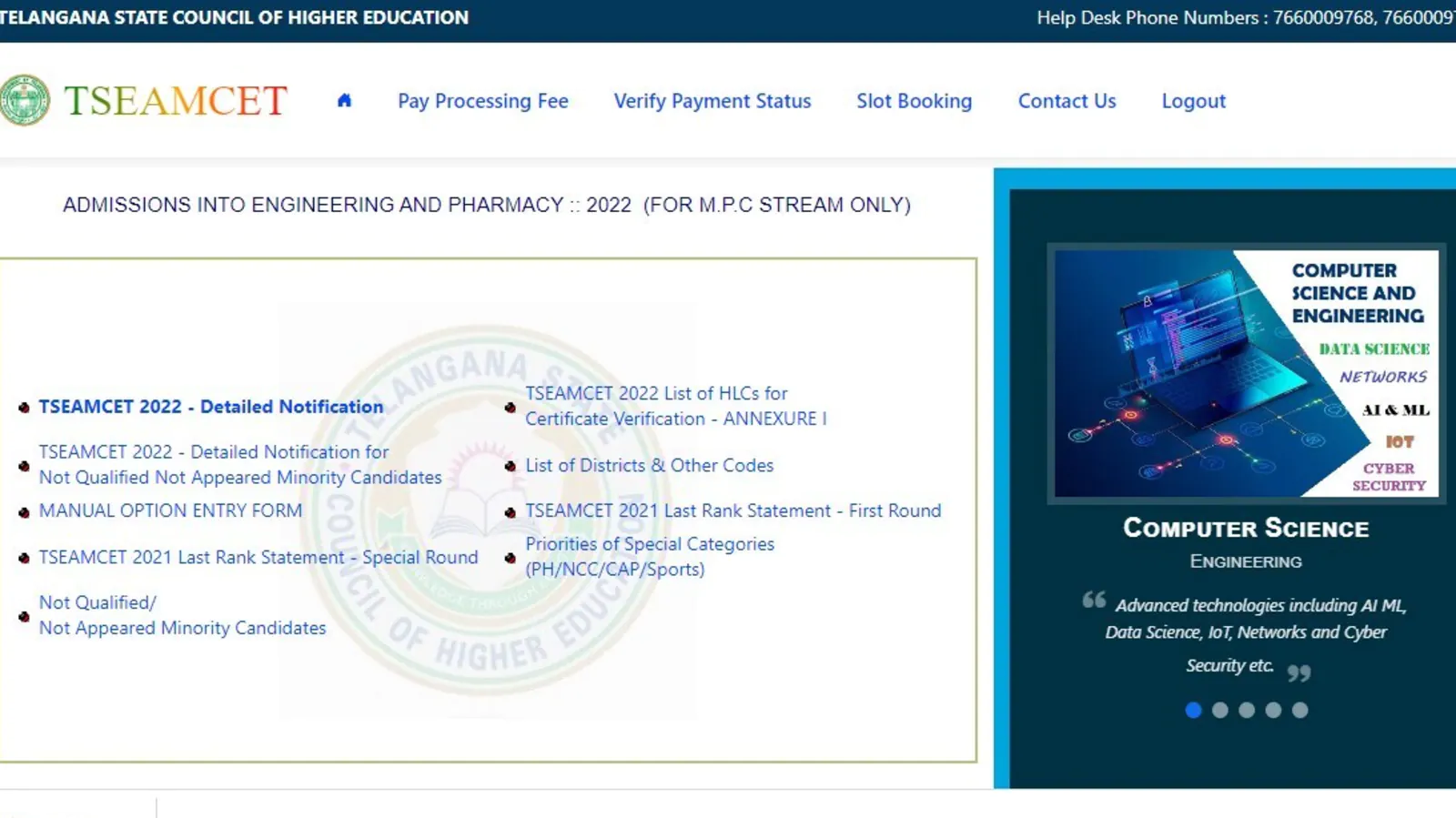Go to Slot Booking
The width and height of the screenshot is (1456, 818).
[x=914, y=101]
